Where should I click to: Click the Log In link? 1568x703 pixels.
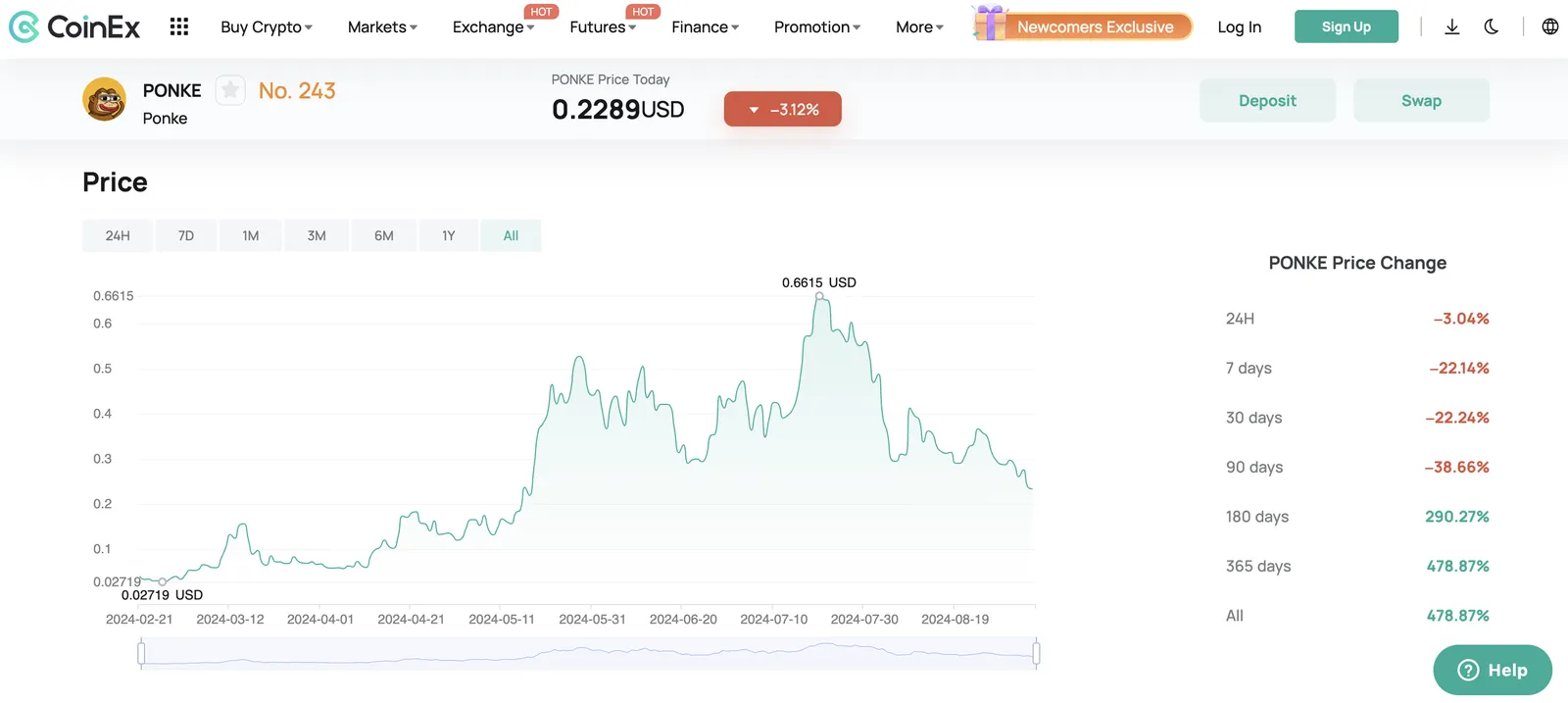1239,27
